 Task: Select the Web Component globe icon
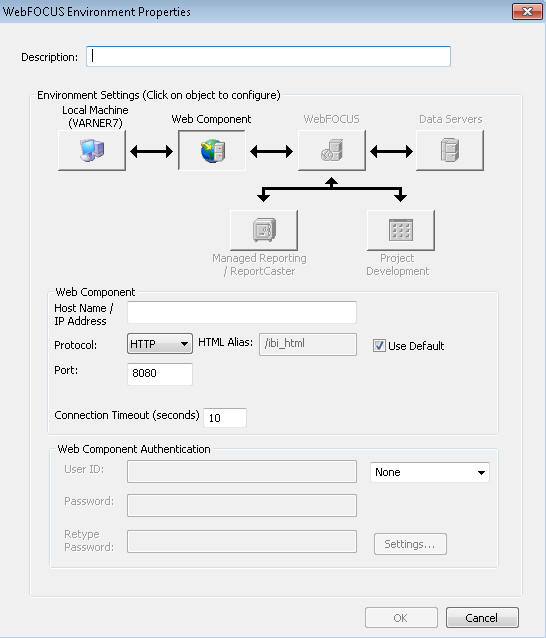[x=212, y=150]
